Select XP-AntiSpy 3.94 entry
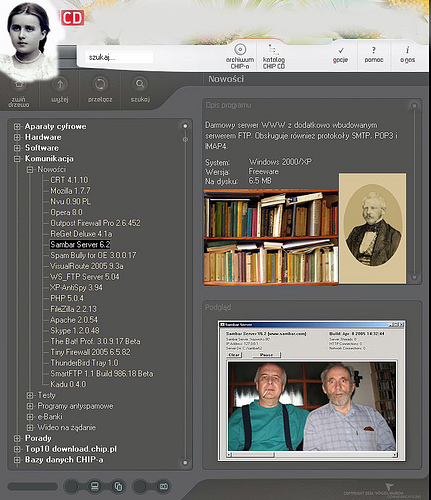The width and height of the screenshot is (431, 500). 76,287
